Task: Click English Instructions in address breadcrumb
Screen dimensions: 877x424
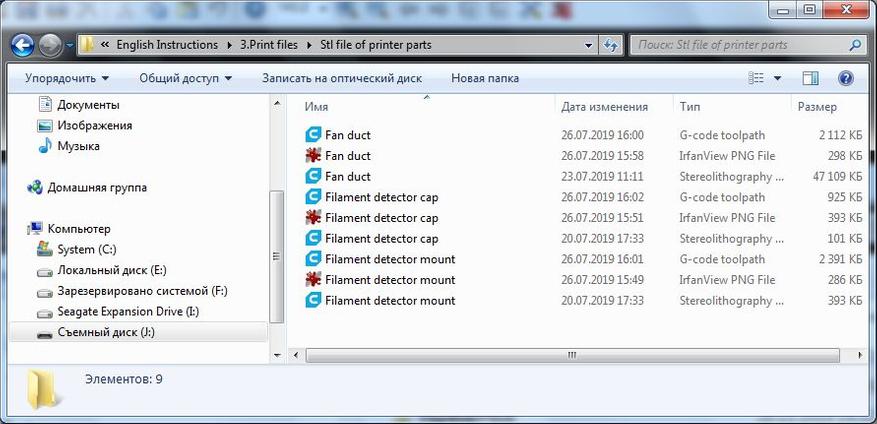Action: pyautogui.click(x=166, y=45)
